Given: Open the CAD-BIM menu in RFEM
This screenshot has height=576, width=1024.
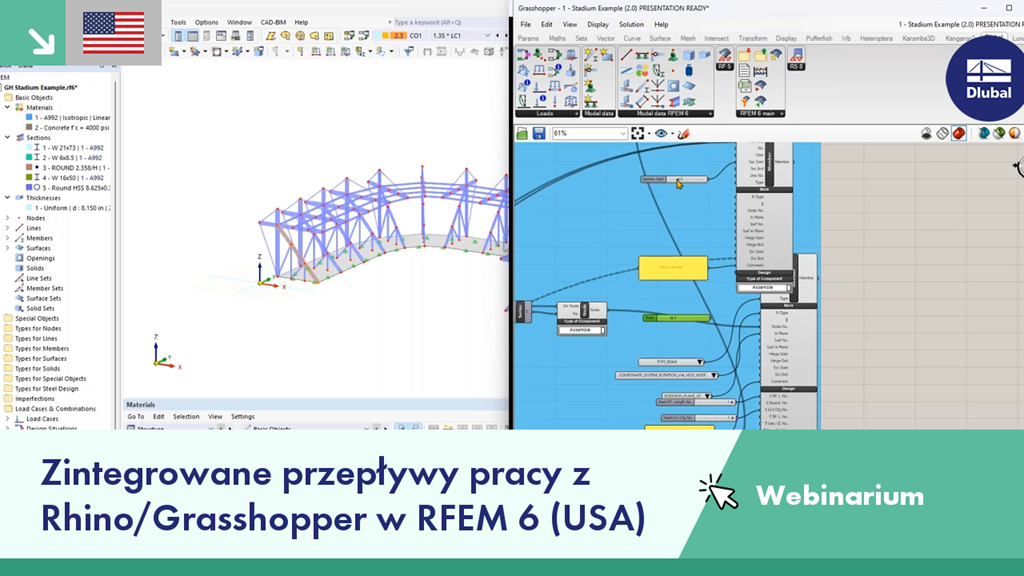Looking at the screenshot, I should click(x=273, y=22).
